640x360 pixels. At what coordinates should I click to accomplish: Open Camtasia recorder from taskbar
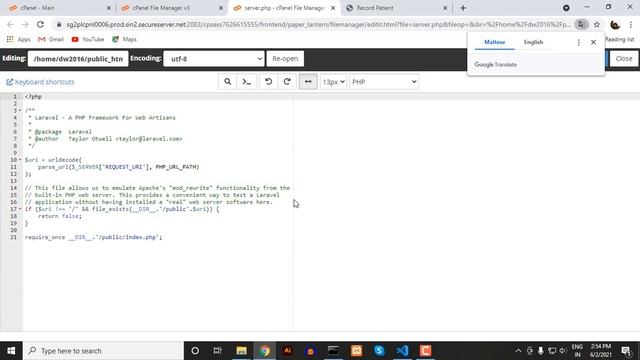pyautogui.click(x=425, y=351)
